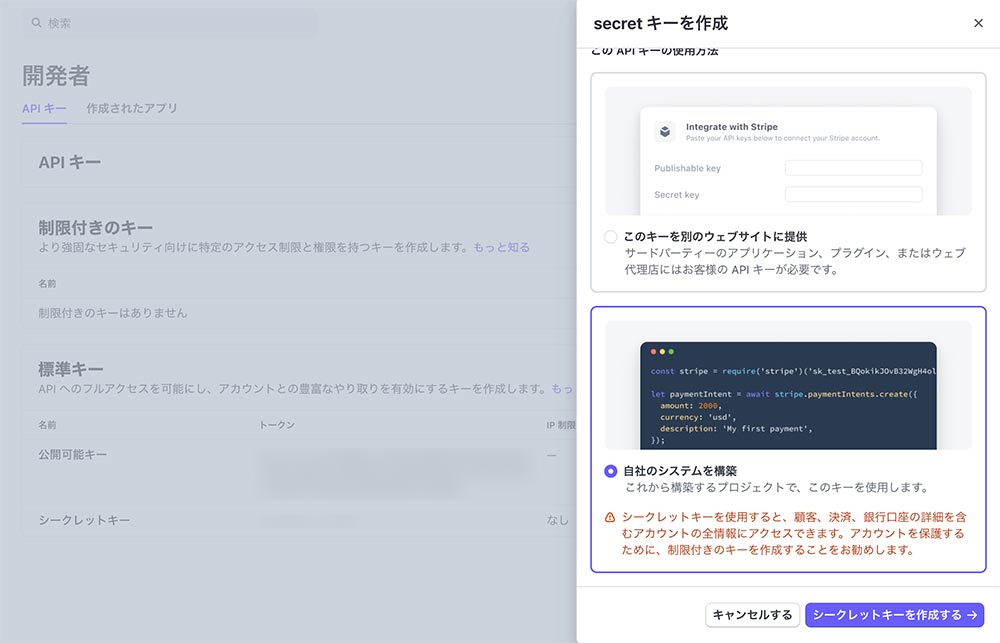This screenshot has width=1000, height=643.
Task: Click the 検索 search input field
Action: [x=170, y=22]
